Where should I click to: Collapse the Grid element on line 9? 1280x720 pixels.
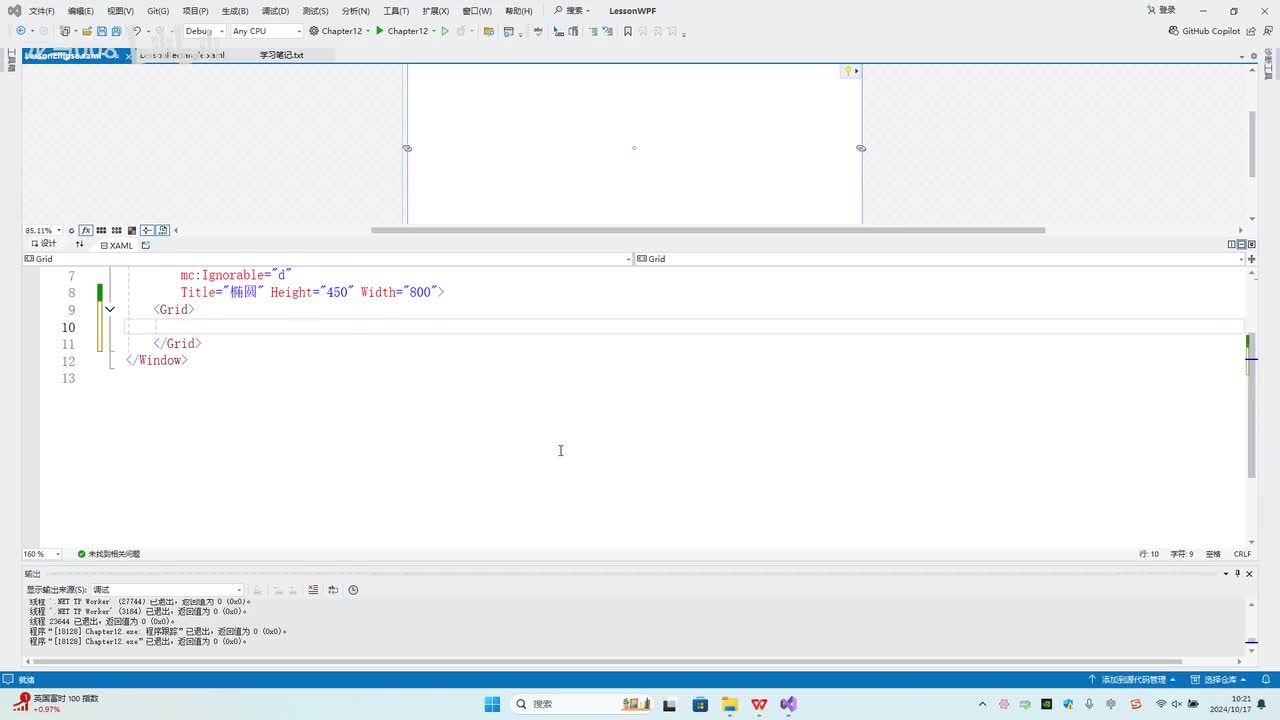pos(110,310)
